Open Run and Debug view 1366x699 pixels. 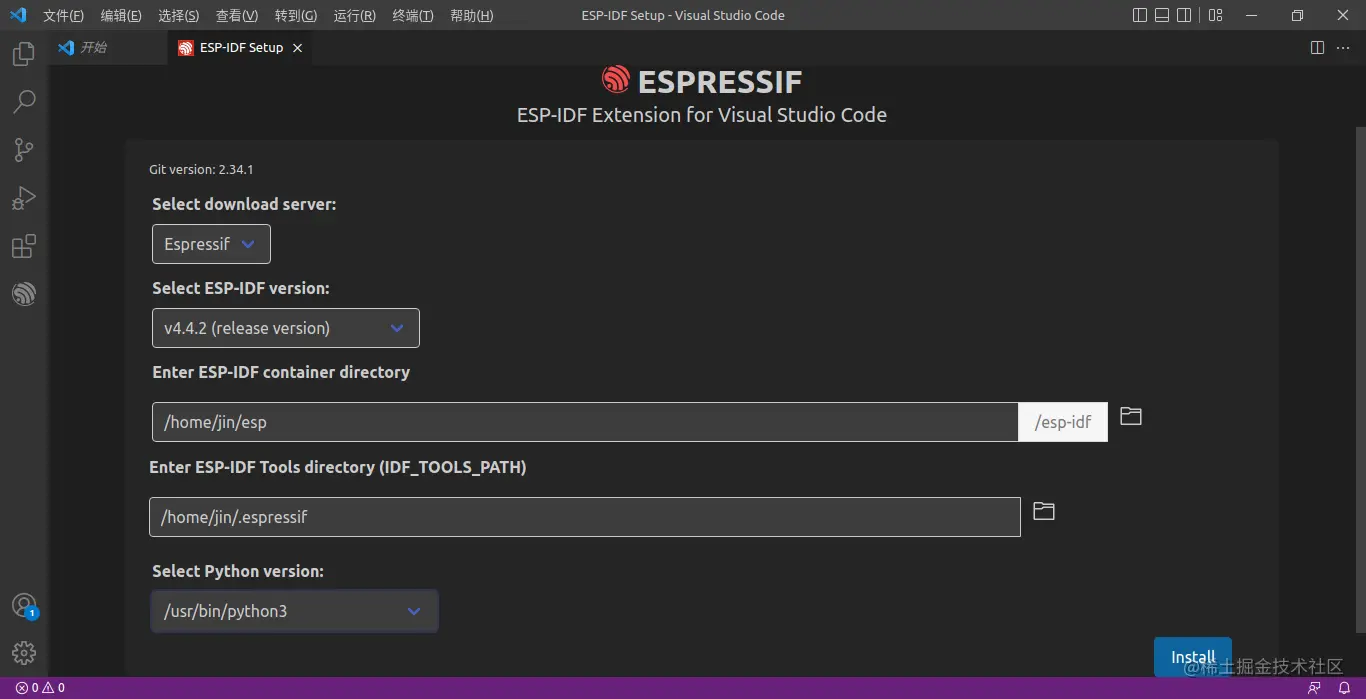(x=24, y=198)
